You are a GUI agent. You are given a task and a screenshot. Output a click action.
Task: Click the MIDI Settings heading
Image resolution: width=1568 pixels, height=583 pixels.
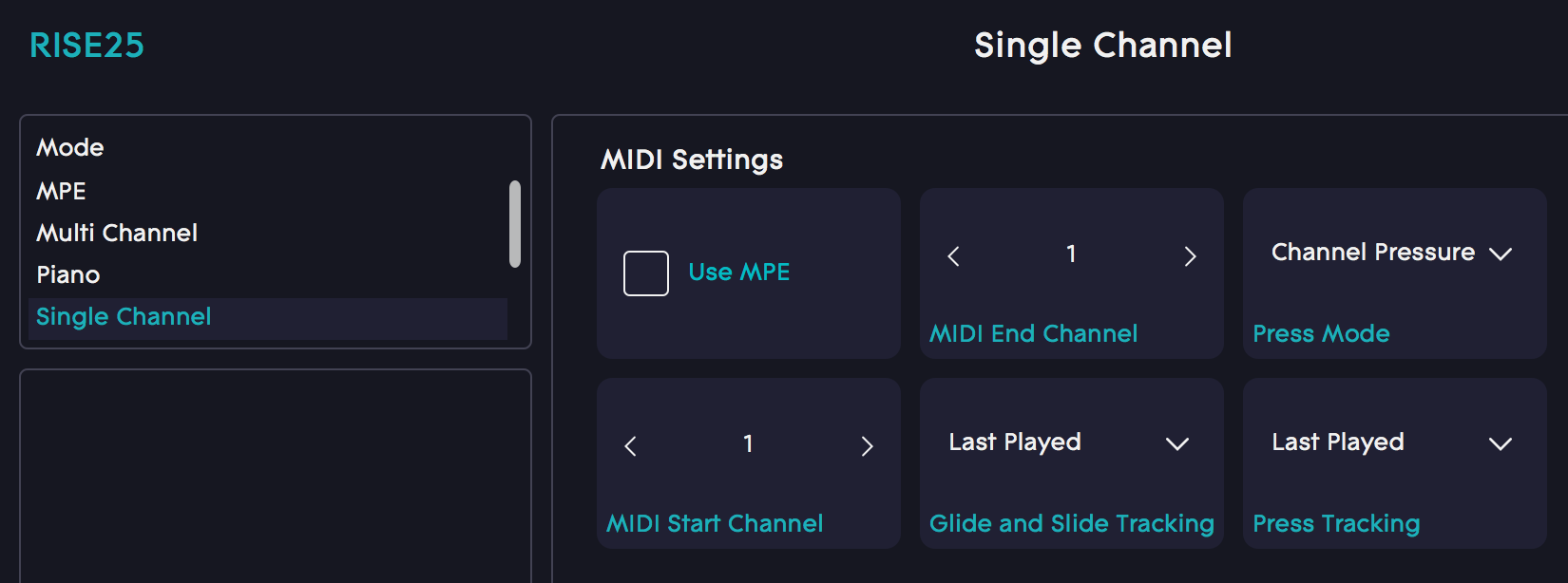(691, 160)
